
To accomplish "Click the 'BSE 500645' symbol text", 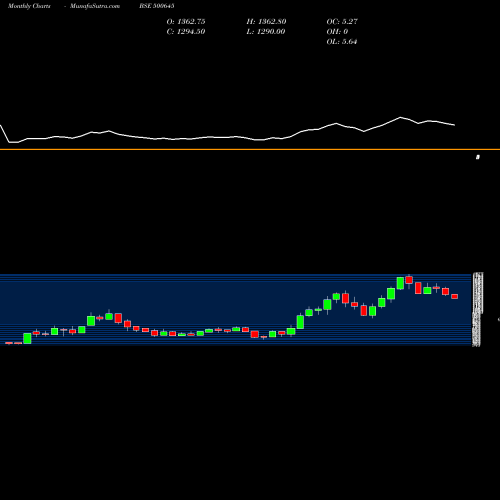I will click(157, 6).
